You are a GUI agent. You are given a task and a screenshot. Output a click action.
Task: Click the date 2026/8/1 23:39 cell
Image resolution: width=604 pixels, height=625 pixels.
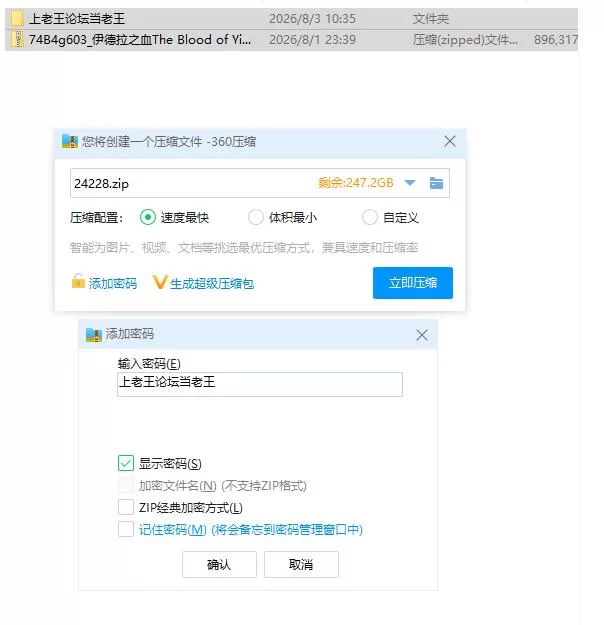coord(312,40)
